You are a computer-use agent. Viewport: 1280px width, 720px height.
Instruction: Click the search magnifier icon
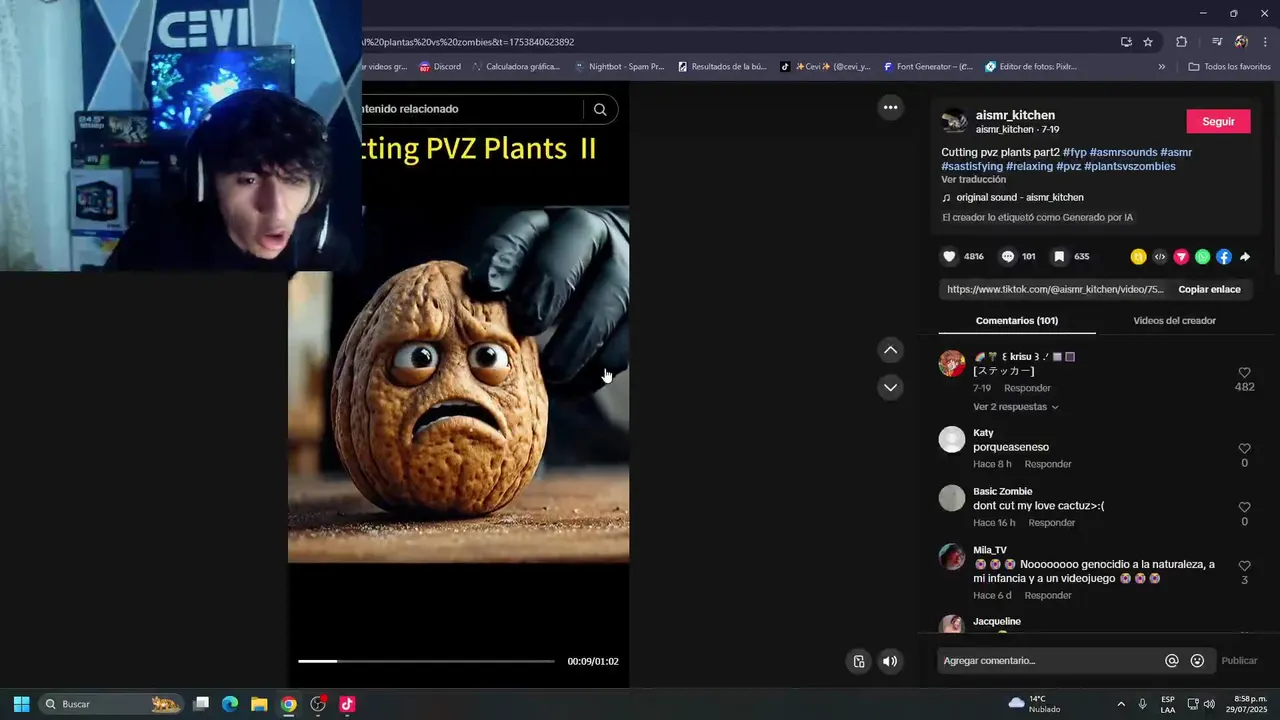tap(600, 109)
